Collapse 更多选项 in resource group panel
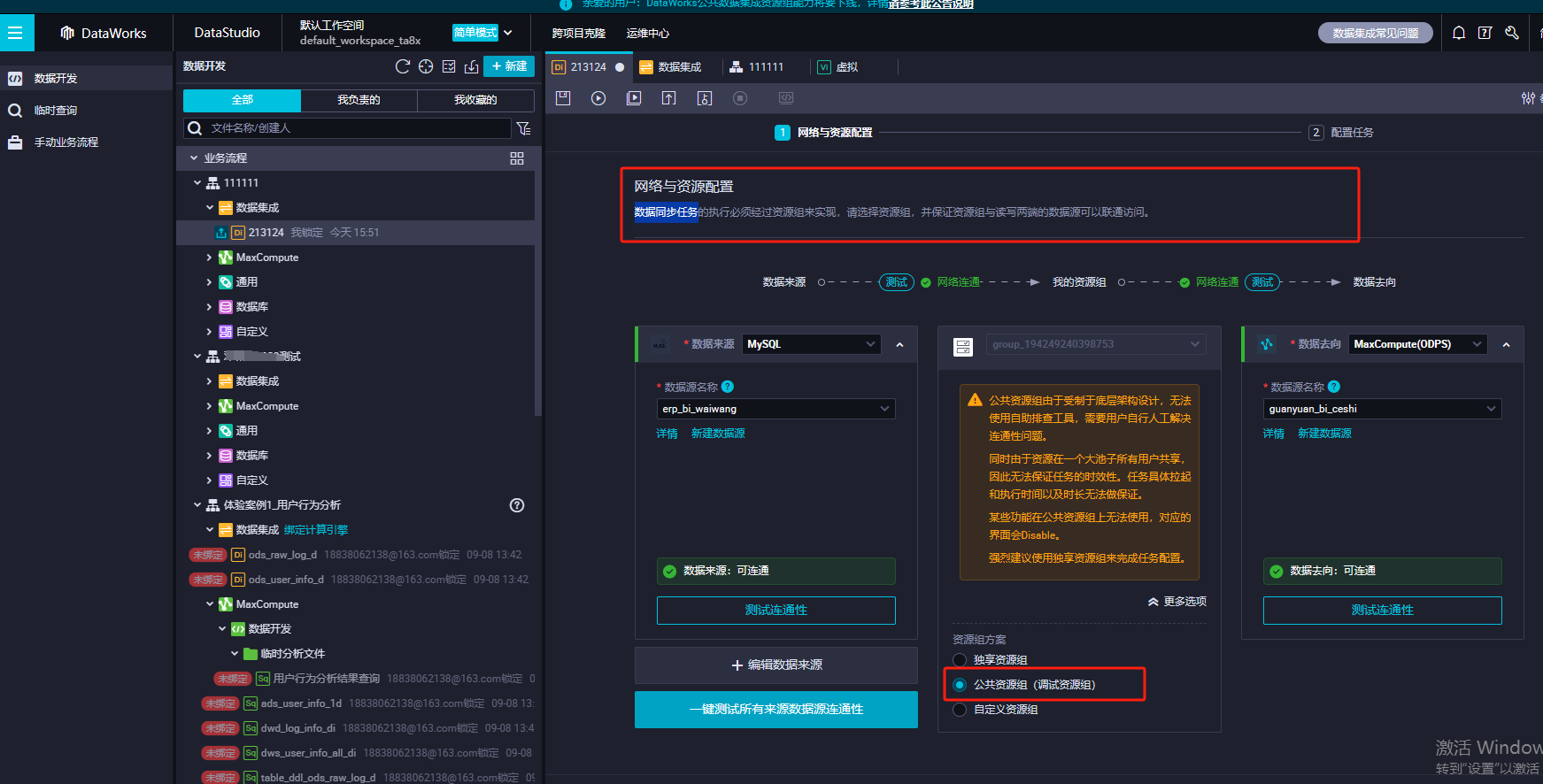Image resolution: width=1543 pixels, height=784 pixels. 1177,602
